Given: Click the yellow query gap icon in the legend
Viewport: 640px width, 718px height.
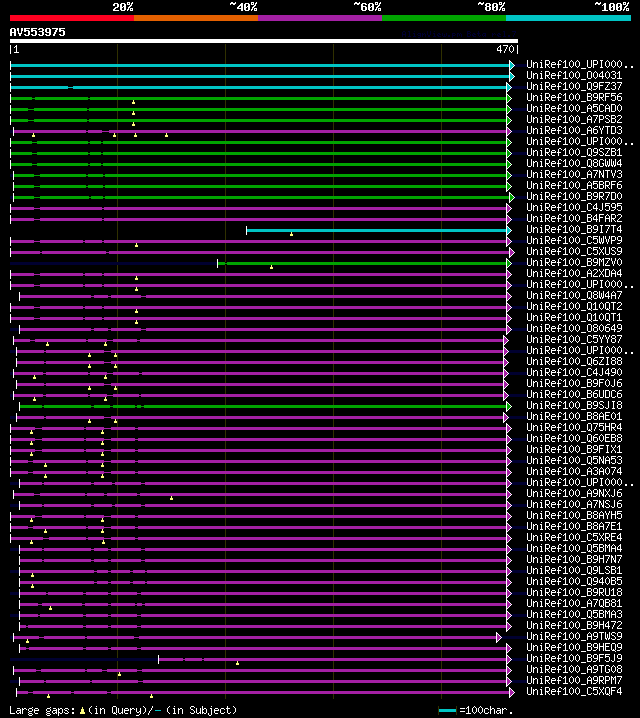Looking at the screenshot, I should (82, 711).
